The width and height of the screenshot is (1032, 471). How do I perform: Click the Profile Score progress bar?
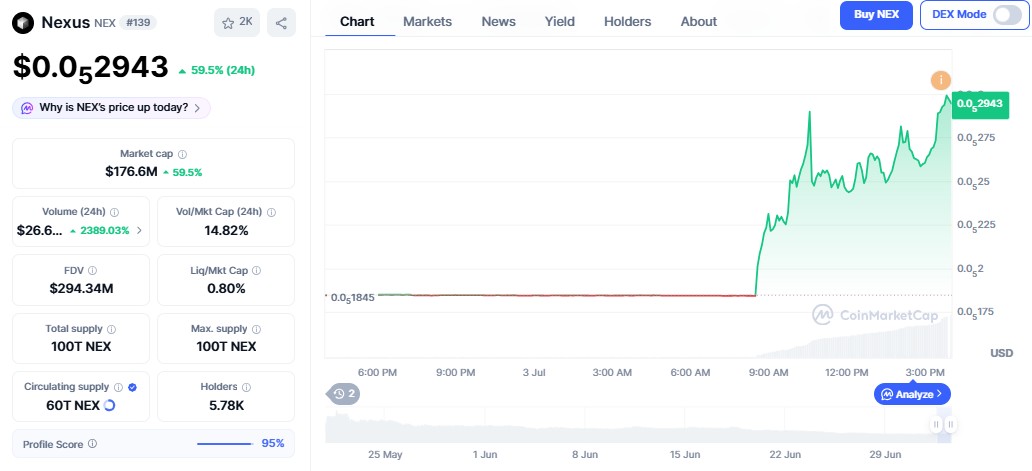225,444
